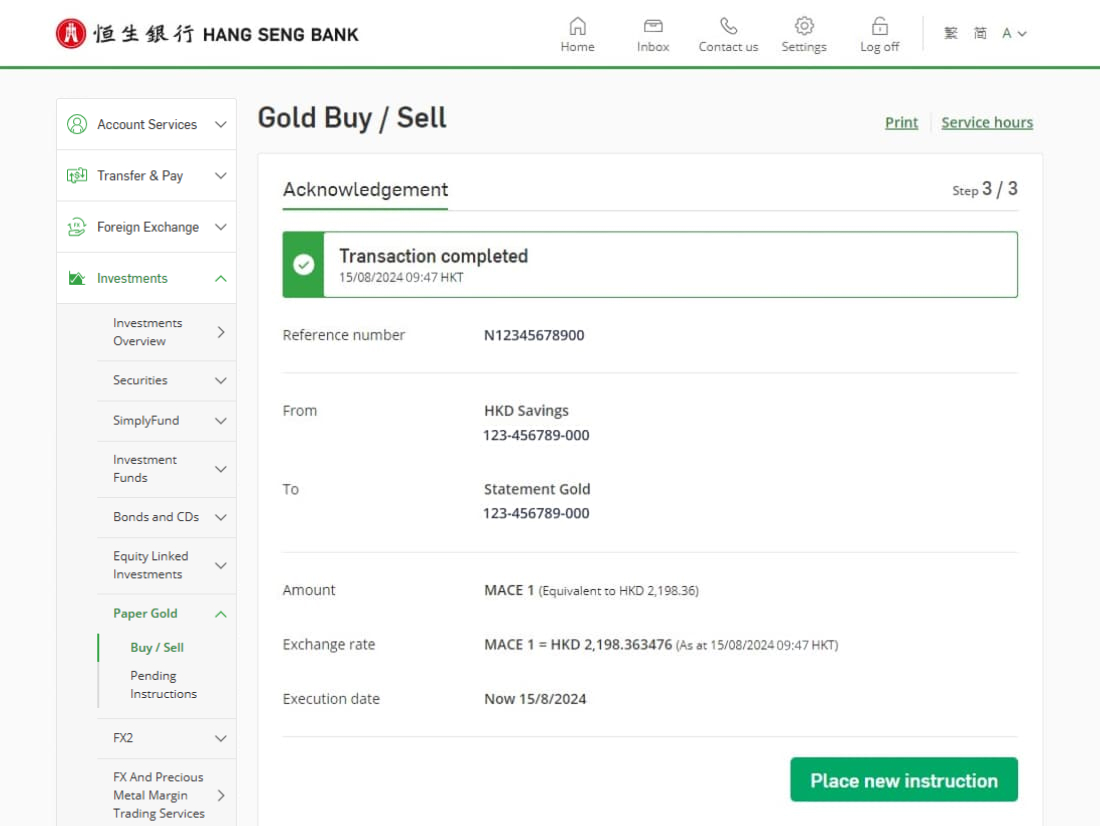The image size is (1100, 826).
Task: Collapse the Investments section
Action: click(221, 279)
